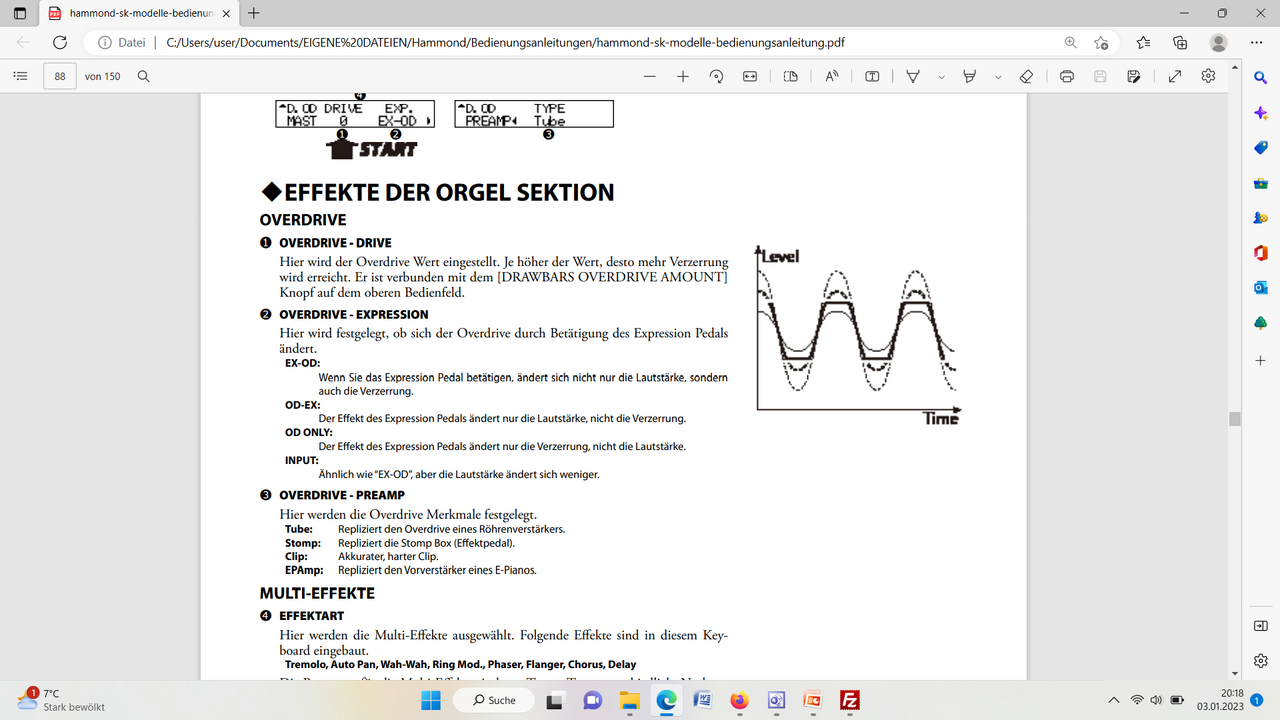
Task: Open the network and volume quick settings
Action: coord(1157,700)
